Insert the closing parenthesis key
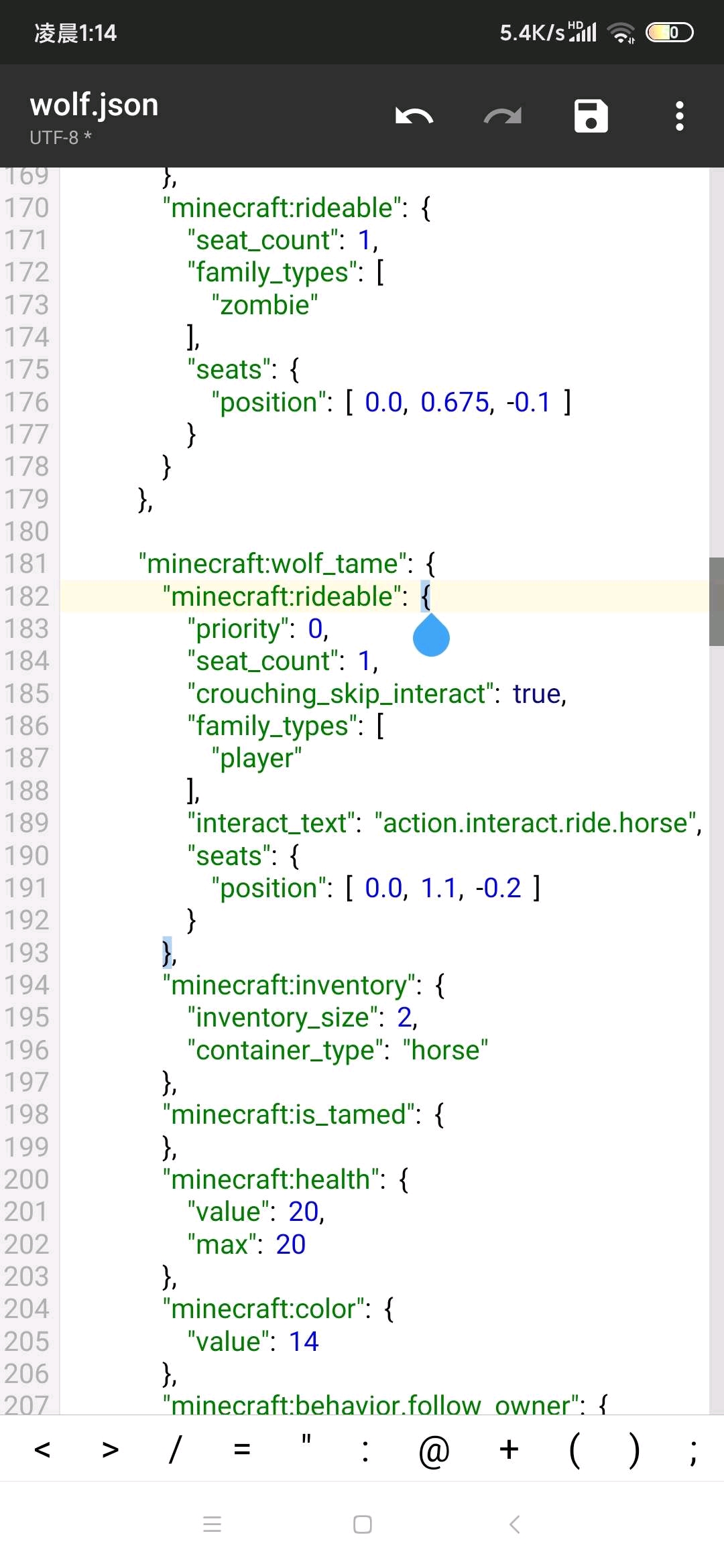724x1568 pixels. pos(633,1450)
